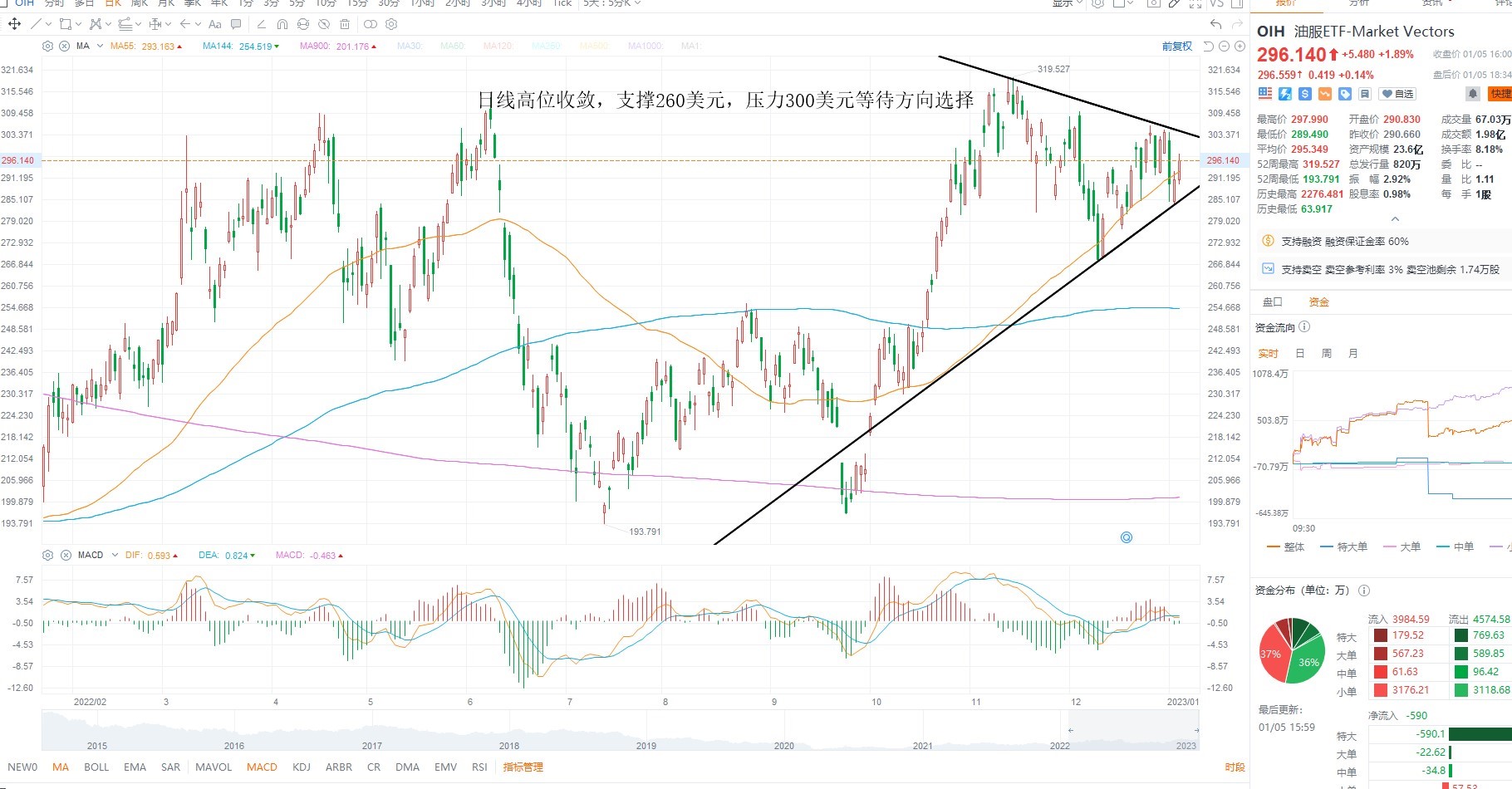Open the rectangle tool dropdown arrow
1512x789 pixels.
(78, 24)
